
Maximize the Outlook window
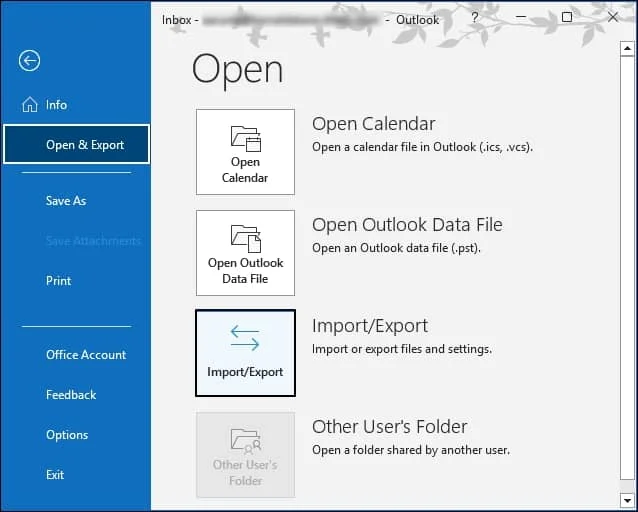(567, 17)
